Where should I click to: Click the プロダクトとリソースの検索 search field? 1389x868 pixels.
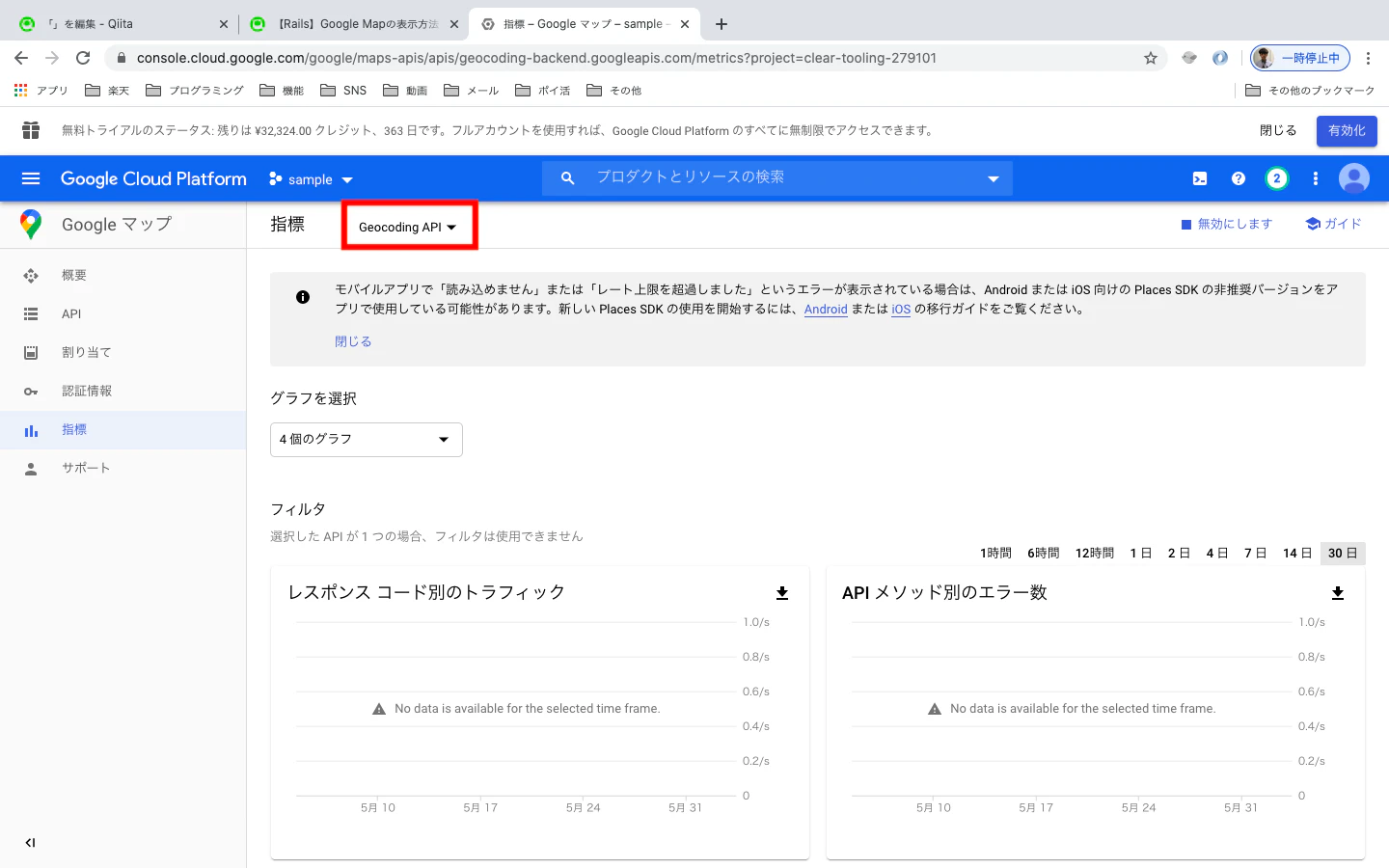click(x=777, y=178)
